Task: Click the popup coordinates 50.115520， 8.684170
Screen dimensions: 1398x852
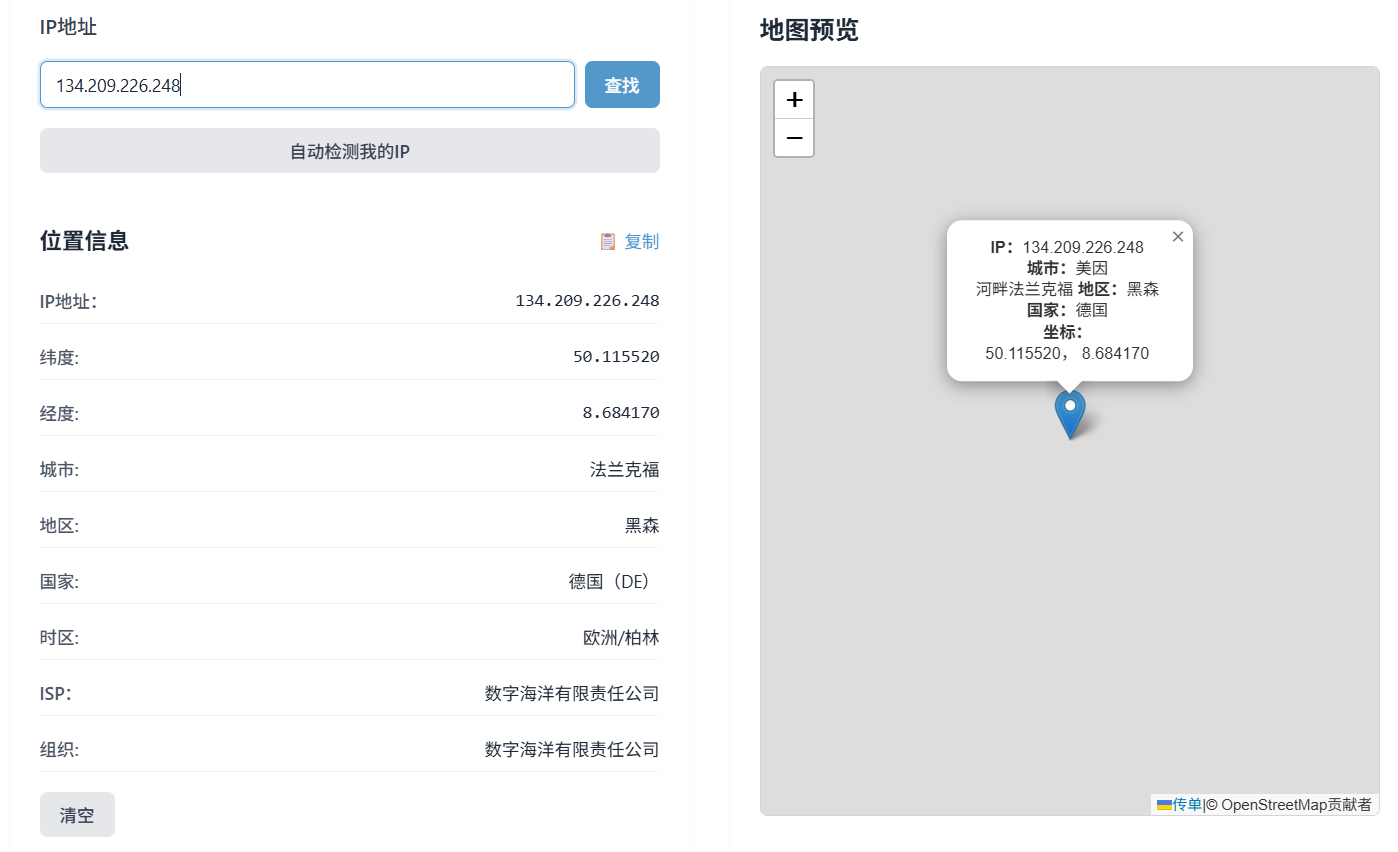Action: click(x=1067, y=353)
